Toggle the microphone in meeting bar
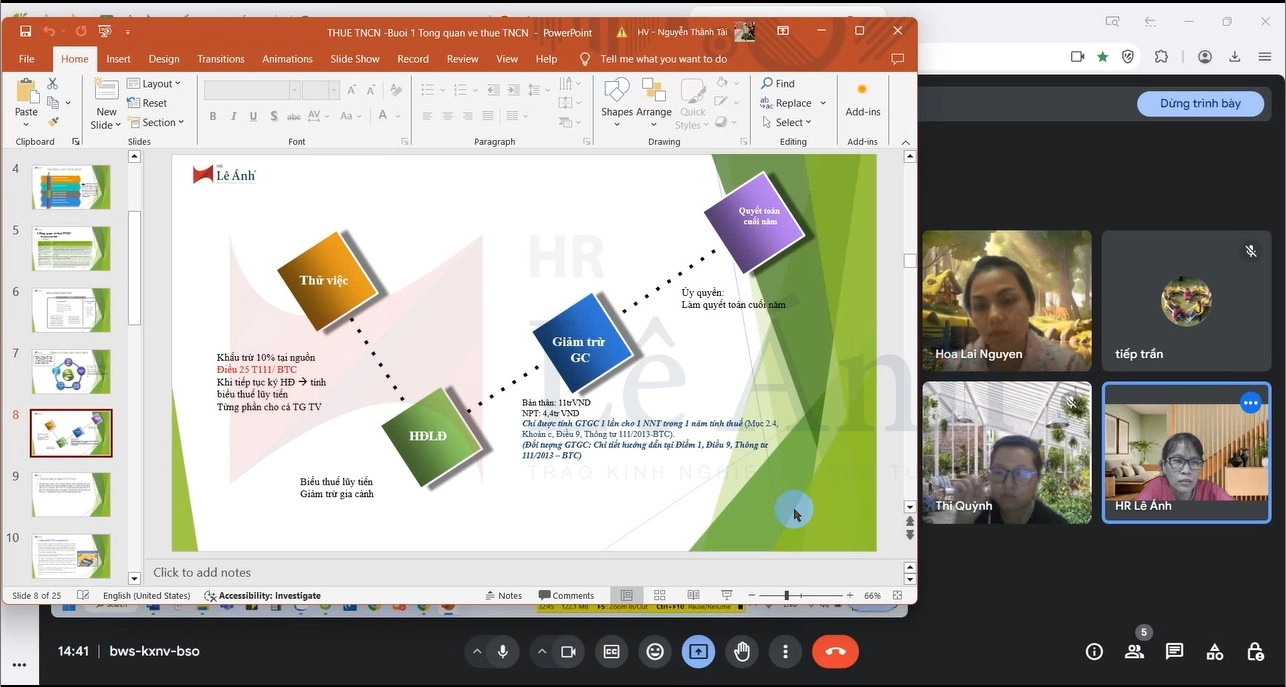 [x=502, y=652]
